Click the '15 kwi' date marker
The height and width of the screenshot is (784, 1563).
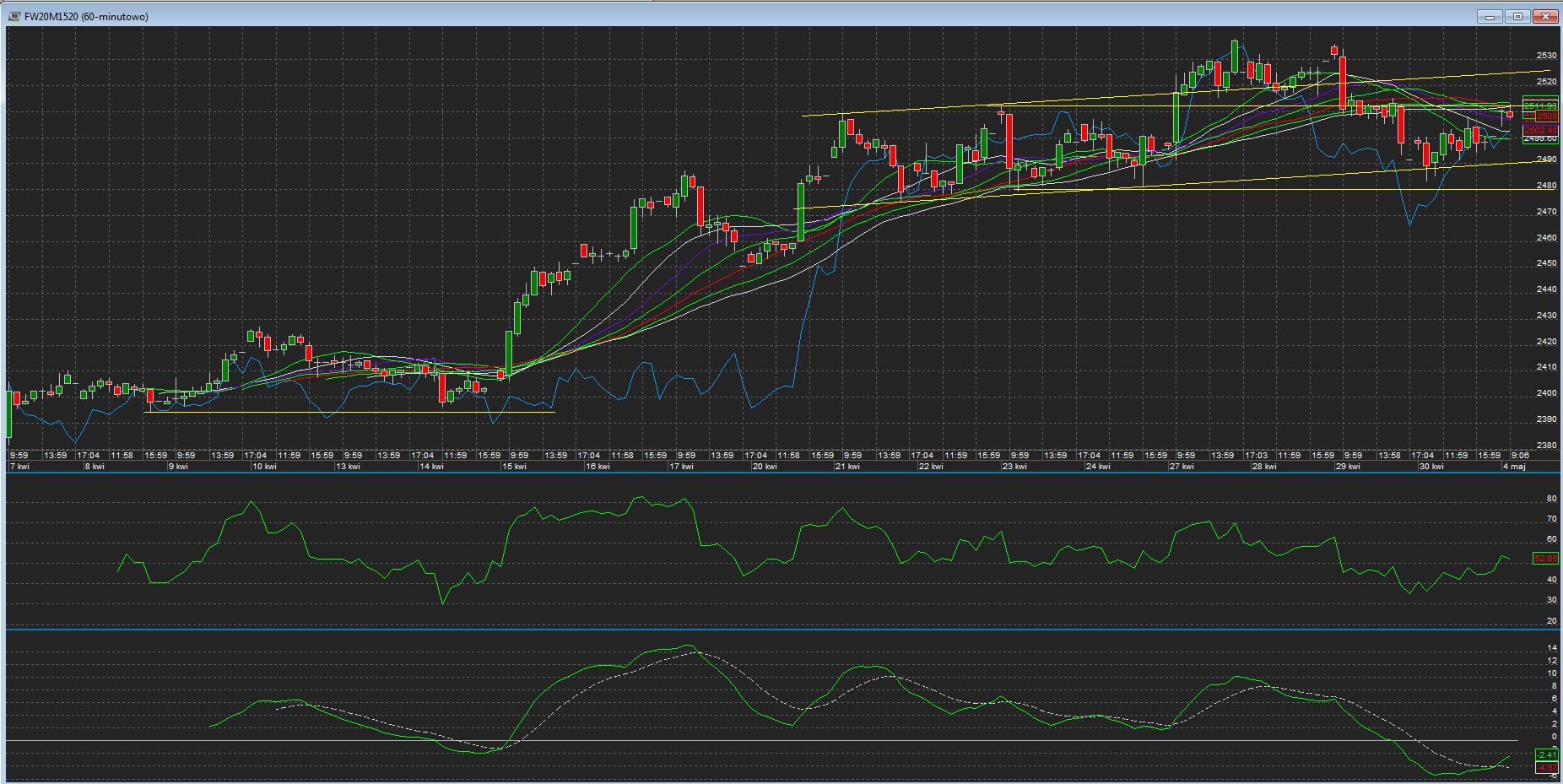[514, 467]
